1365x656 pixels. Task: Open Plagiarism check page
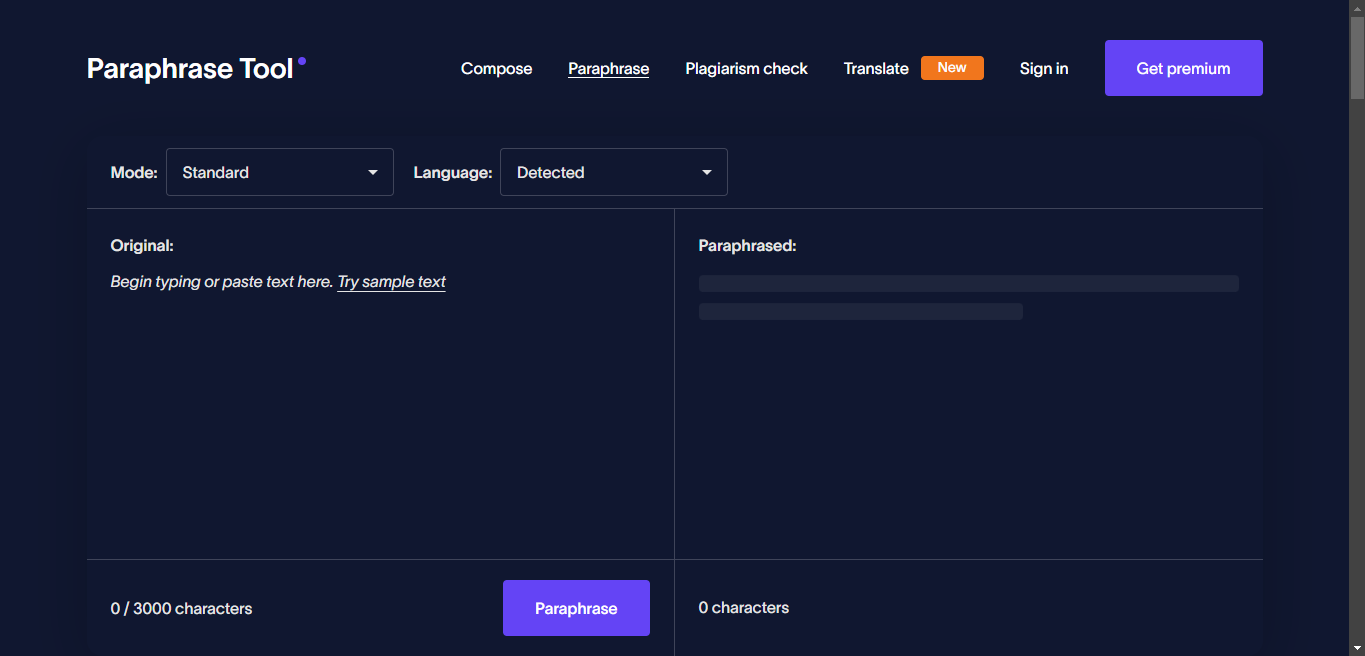[746, 68]
